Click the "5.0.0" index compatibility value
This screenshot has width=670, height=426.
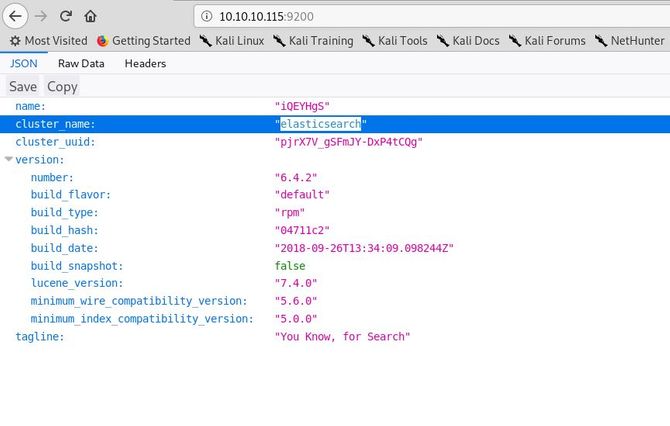click(296, 319)
